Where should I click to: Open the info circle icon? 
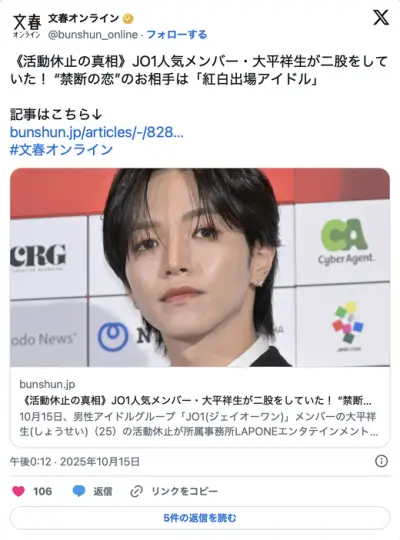tap(381, 461)
